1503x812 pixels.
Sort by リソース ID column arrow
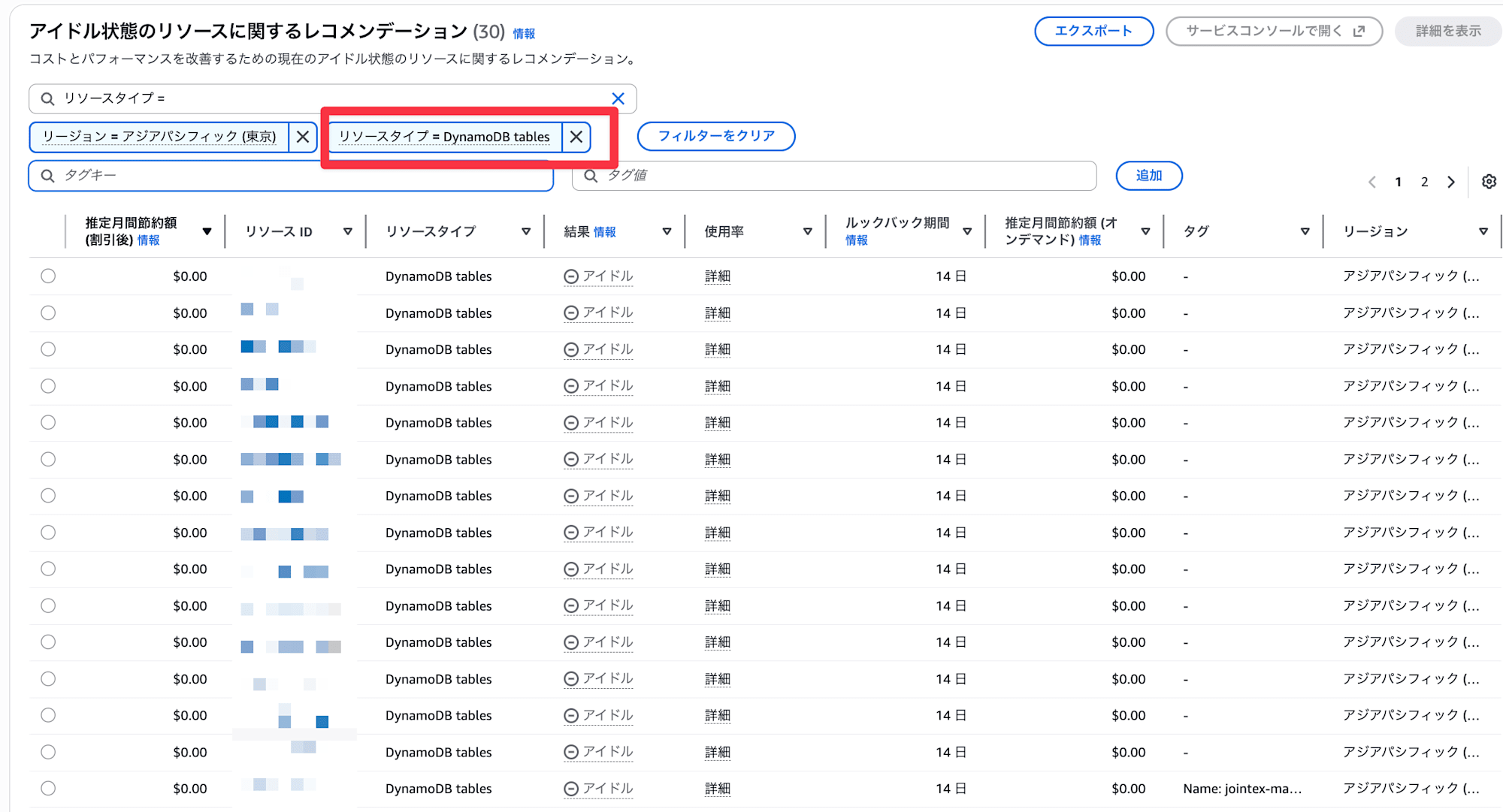(348, 231)
